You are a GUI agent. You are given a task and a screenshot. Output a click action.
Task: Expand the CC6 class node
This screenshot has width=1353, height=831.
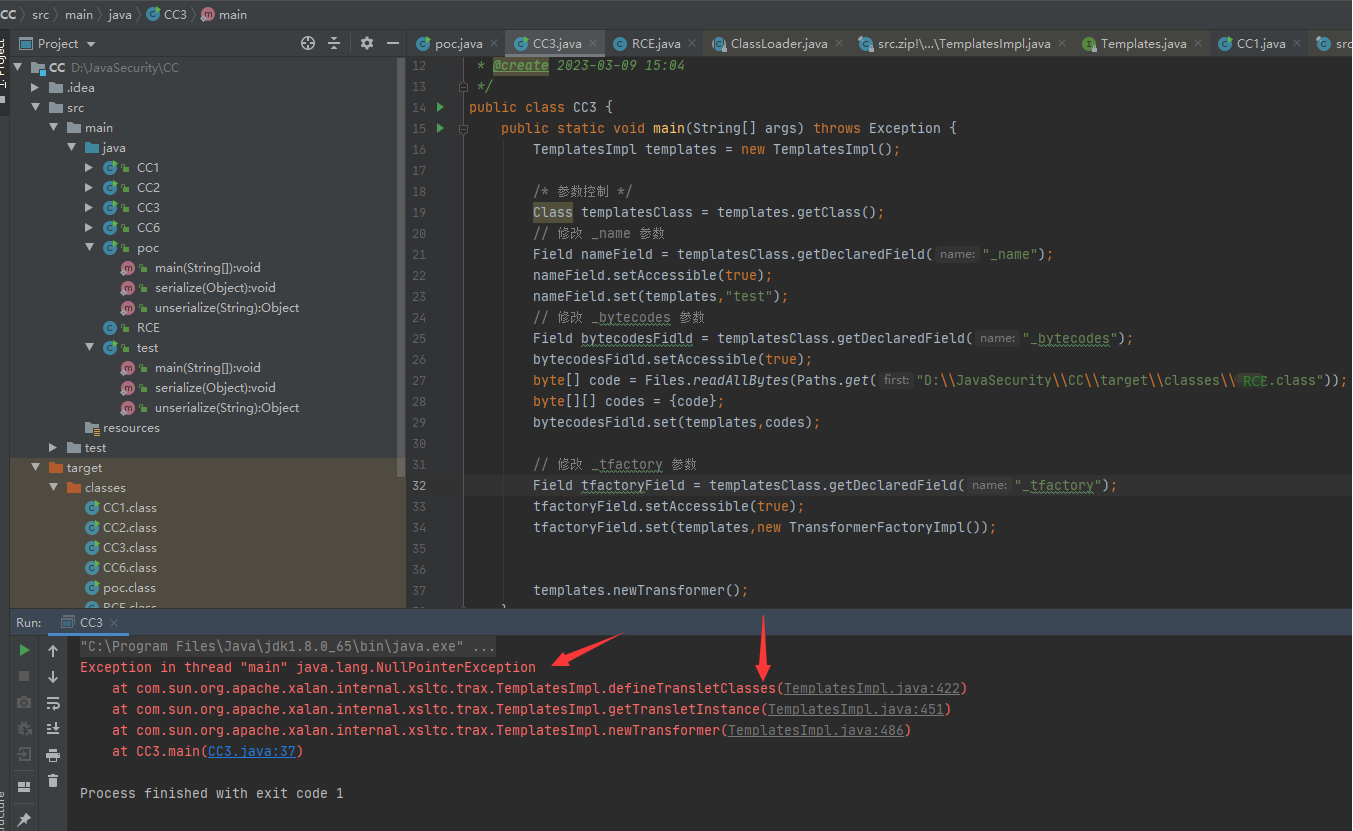(x=90, y=228)
